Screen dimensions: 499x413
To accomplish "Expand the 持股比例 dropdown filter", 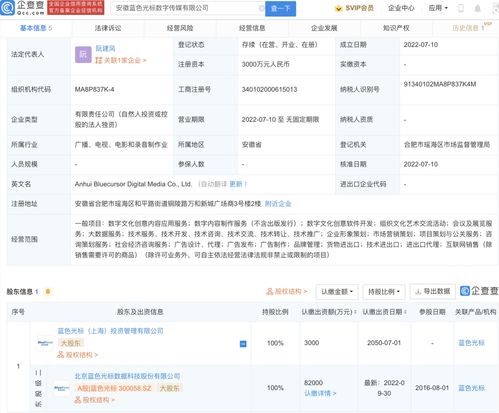I will click(384, 292).
